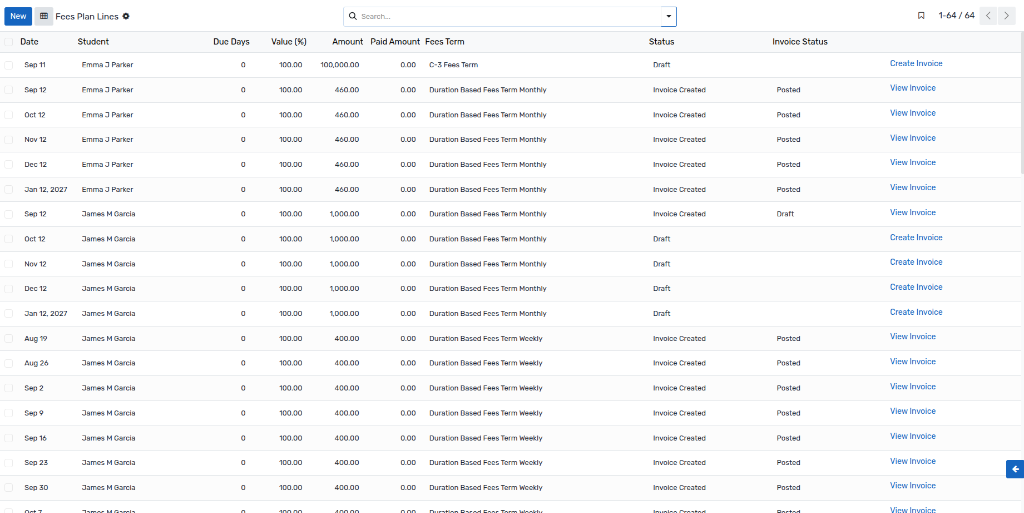Viewport: 1024px width, 513px height.
Task: Click Create Invoice for Oct 12 James row
Action: 916,238
